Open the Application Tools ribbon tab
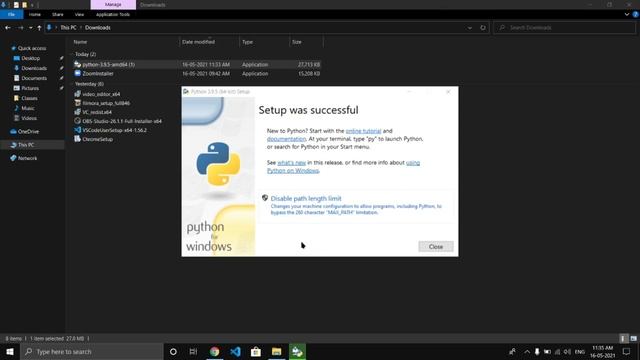This screenshot has width=640, height=360. pyautogui.click(x=113, y=14)
